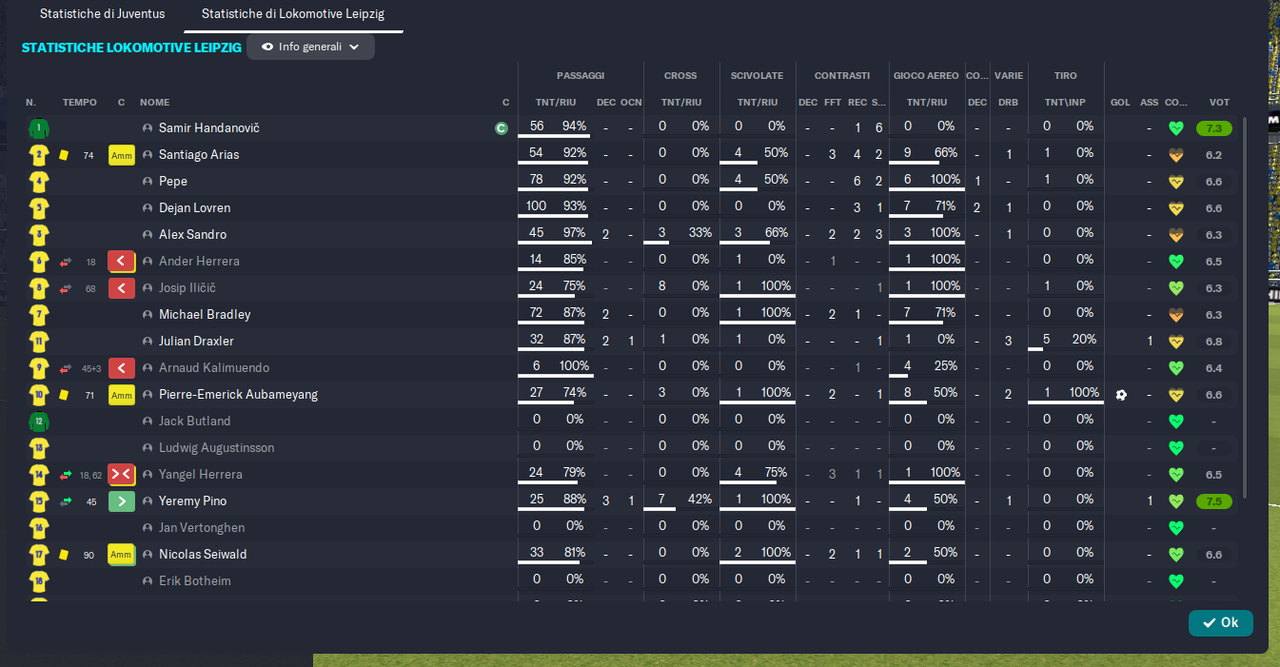Click Samir Handanovič's 7.3 rating badge
Viewport: 1280px width, 667px height.
click(1214, 128)
